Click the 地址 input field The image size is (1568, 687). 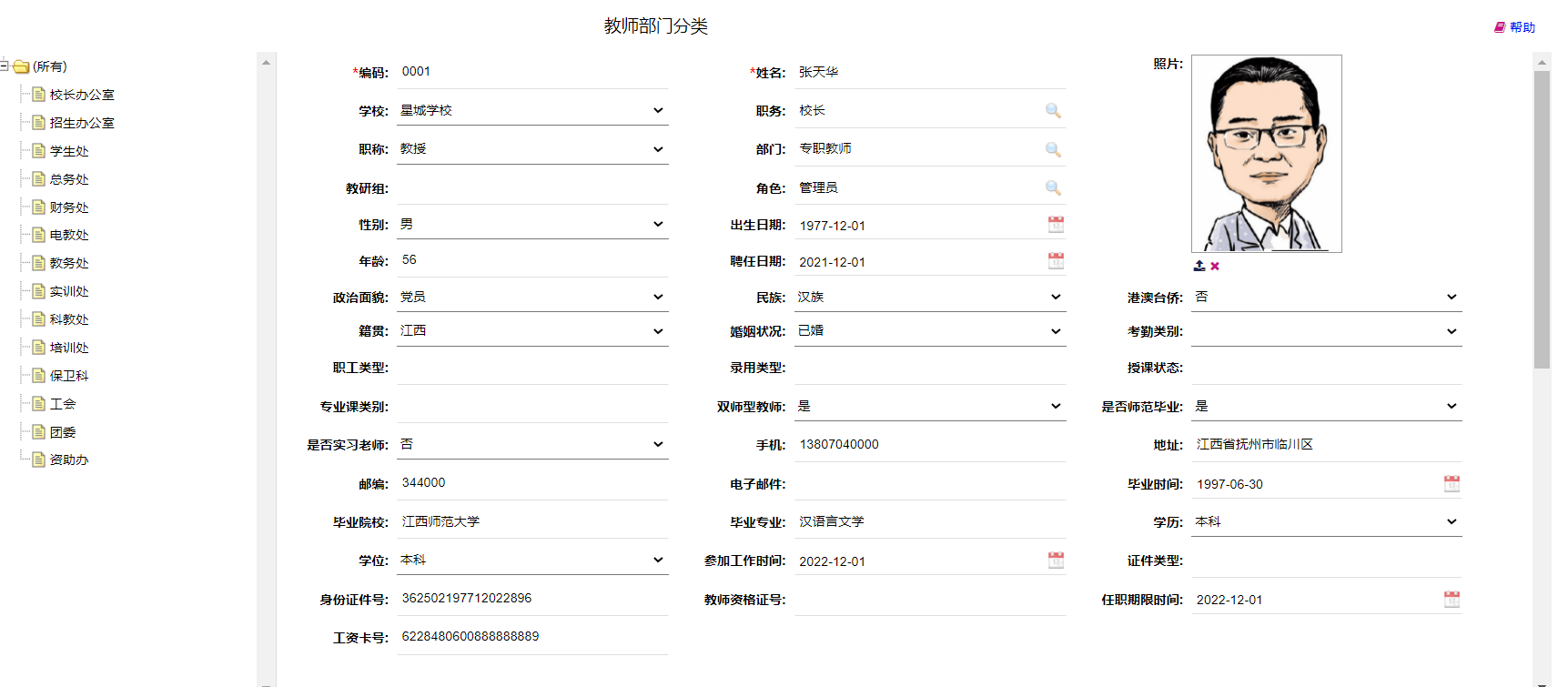pos(1327,444)
